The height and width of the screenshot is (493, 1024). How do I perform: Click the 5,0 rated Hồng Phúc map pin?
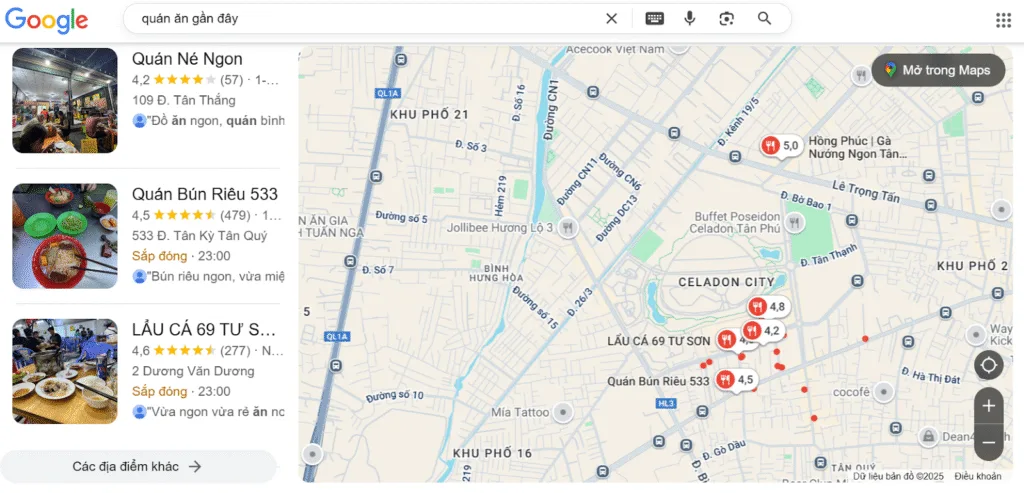point(780,146)
